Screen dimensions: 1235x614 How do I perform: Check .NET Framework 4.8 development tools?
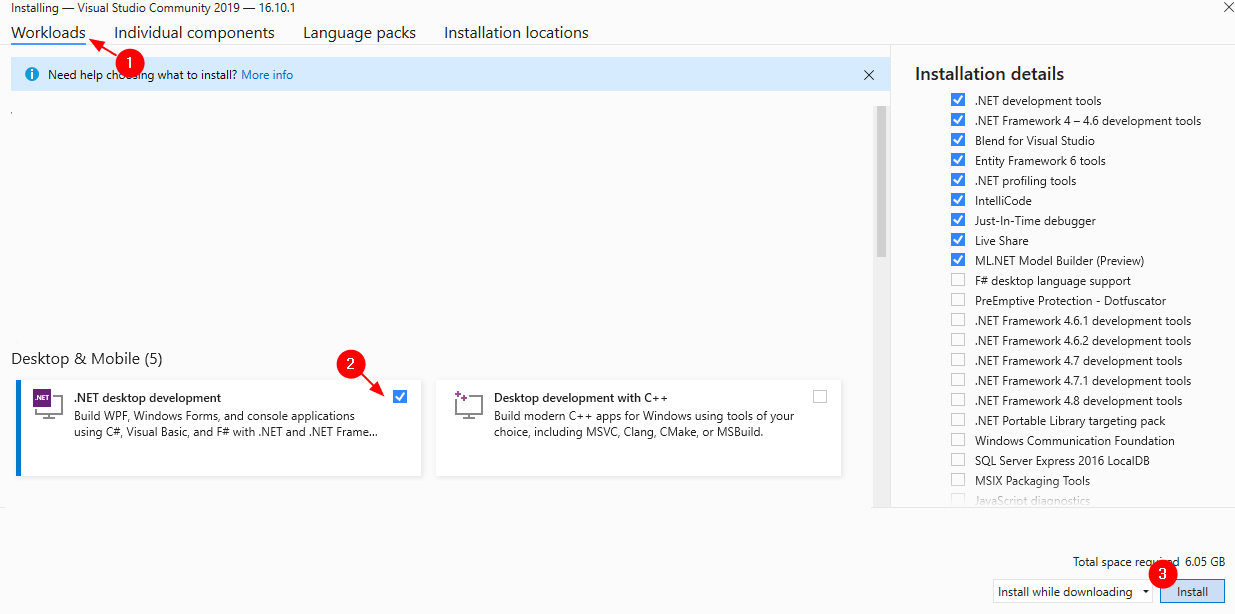pos(958,400)
